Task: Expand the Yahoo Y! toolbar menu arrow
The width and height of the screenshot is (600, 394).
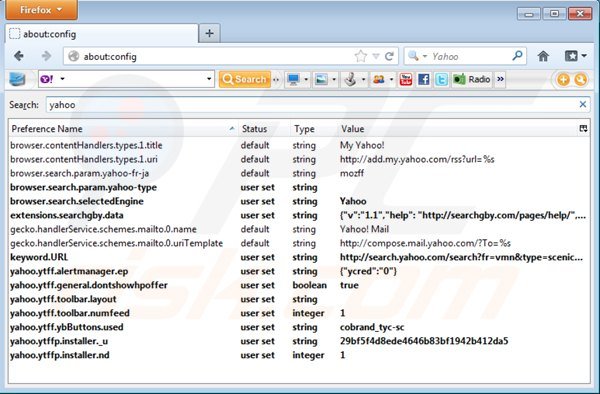Action: 62,79
